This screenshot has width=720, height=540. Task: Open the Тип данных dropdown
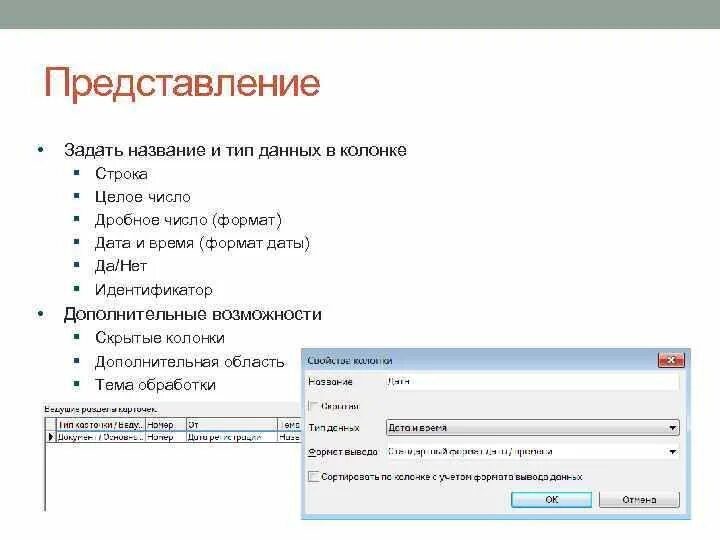point(532,428)
